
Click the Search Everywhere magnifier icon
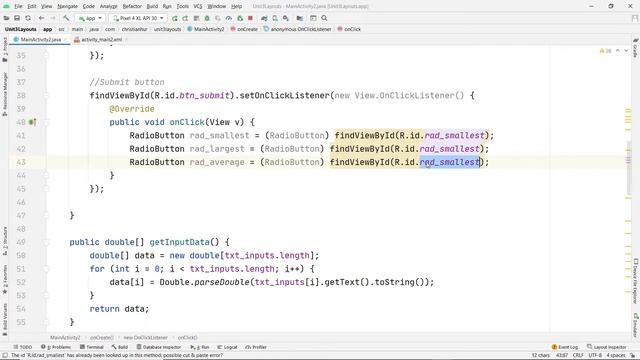(x=324, y=18)
